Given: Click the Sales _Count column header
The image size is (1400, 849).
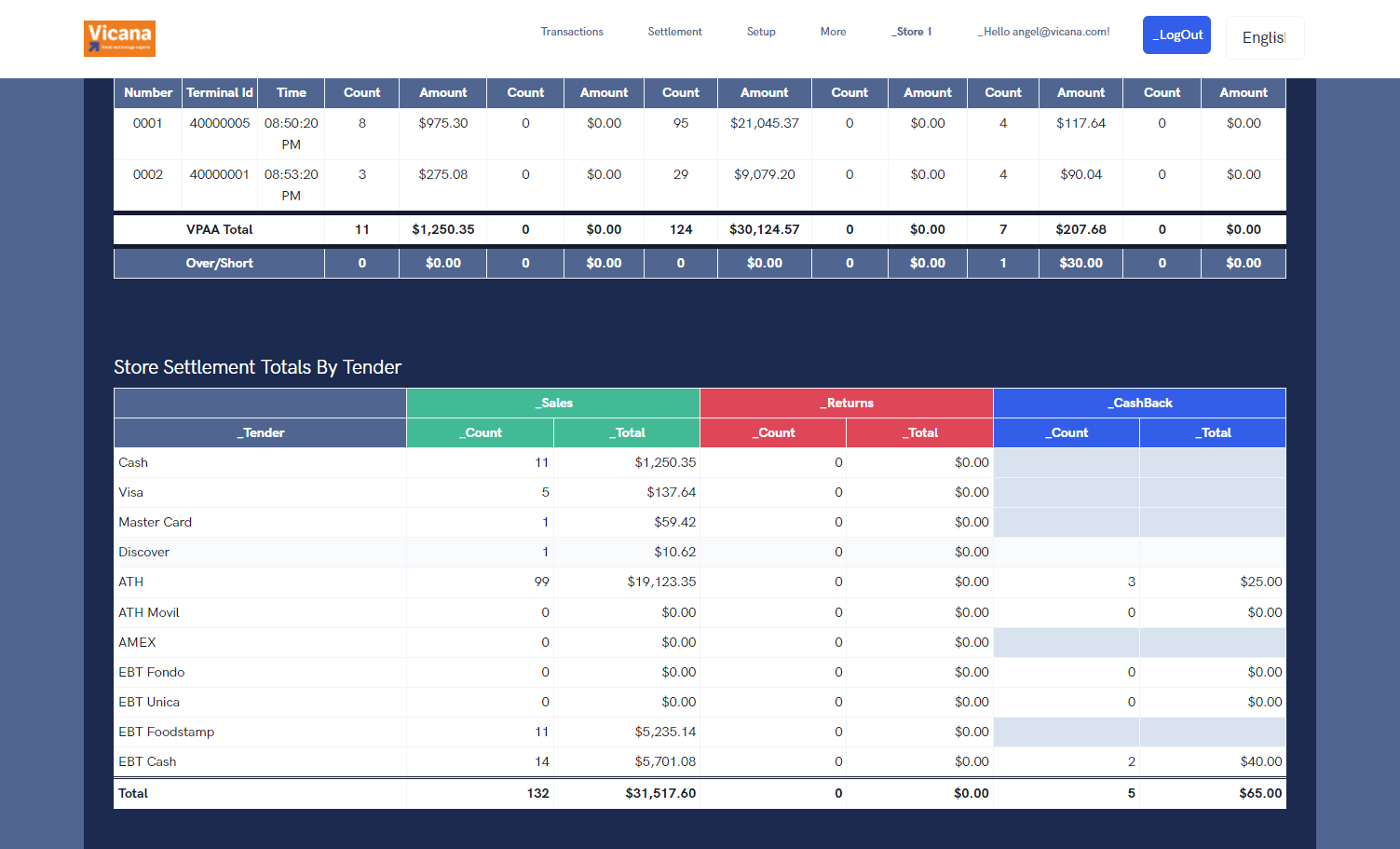Looking at the screenshot, I should click(480, 432).
